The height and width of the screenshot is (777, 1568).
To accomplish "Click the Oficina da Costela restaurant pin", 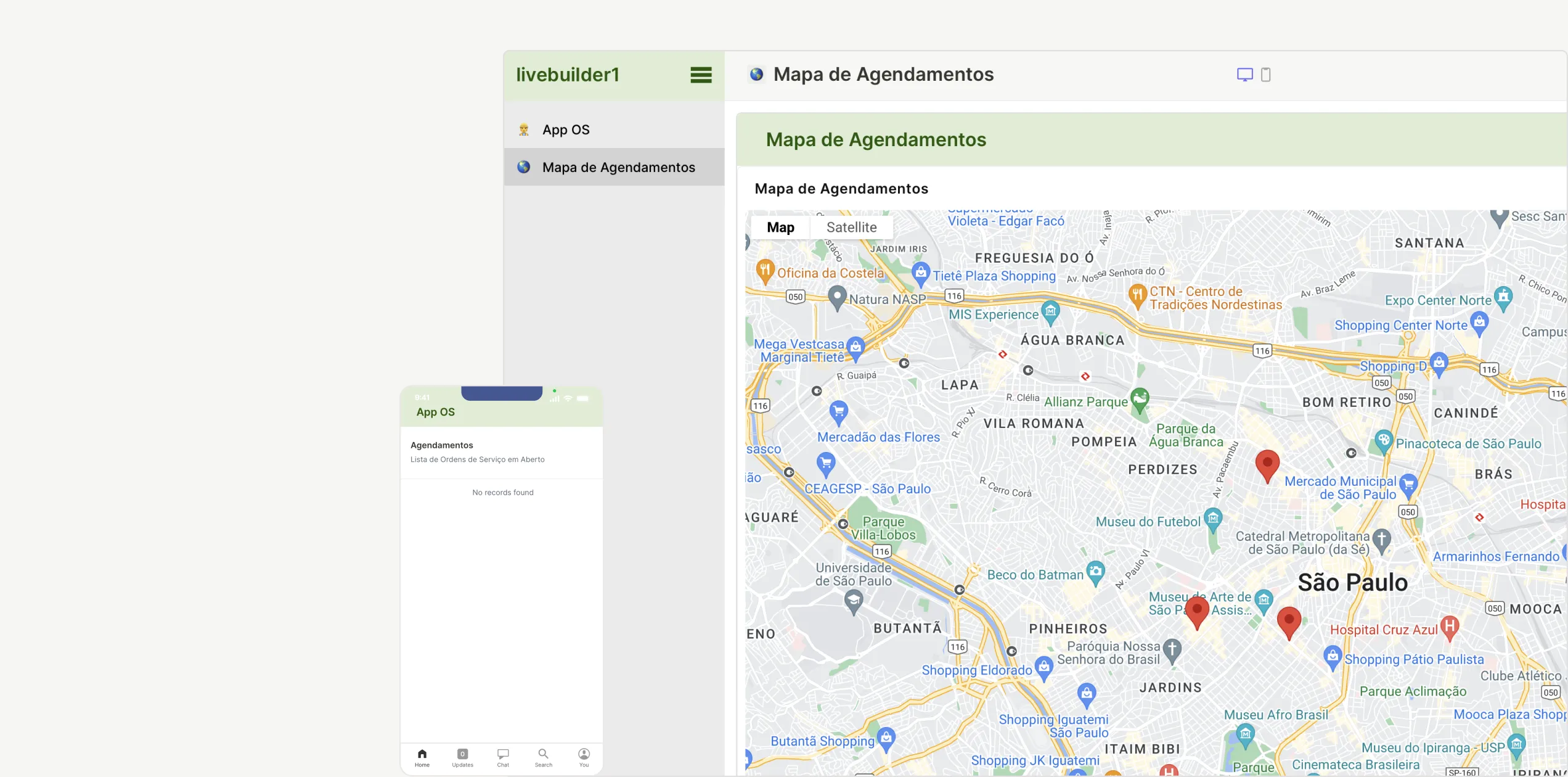I will [x=765, y=271].
